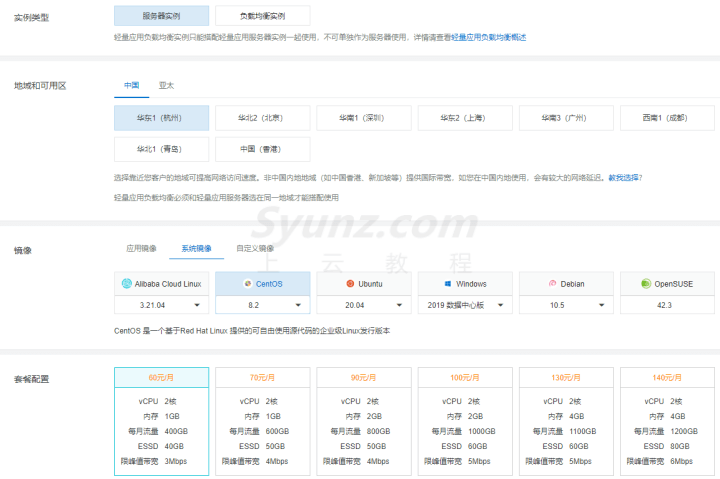Select the 60元/月 plan card
The width and height of the screenshot is (720, 479).
click(x=162, y=421)
